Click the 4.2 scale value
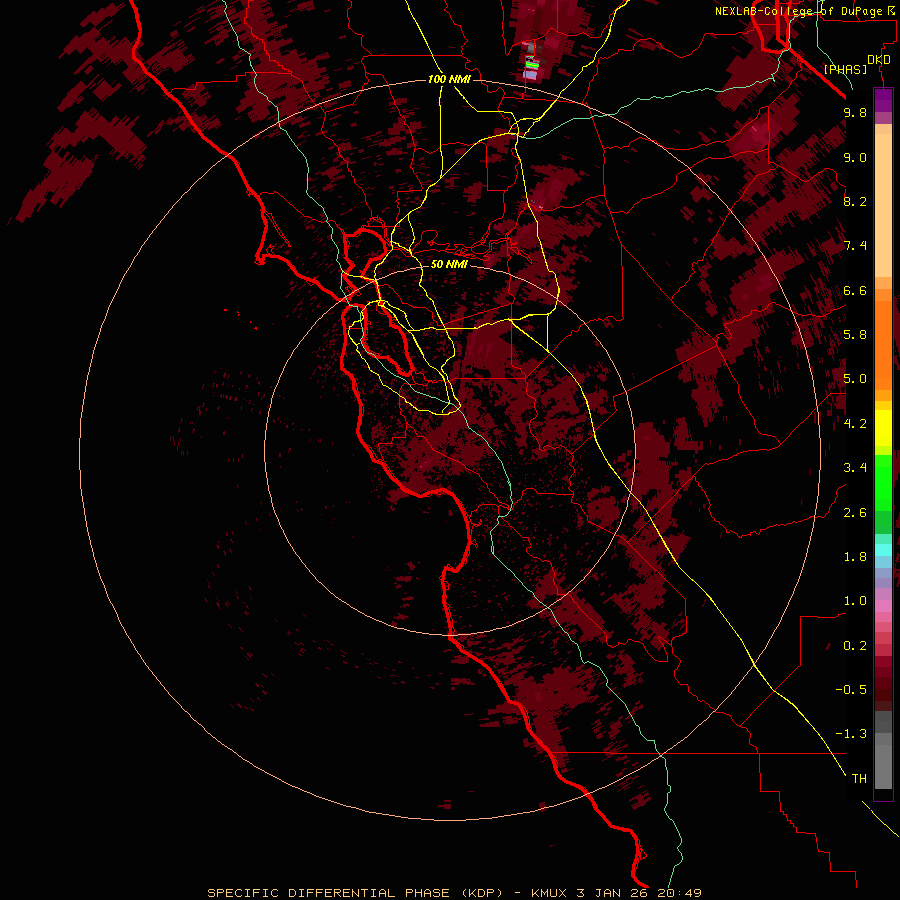This screenshot has height=900, width=900. 855,424
